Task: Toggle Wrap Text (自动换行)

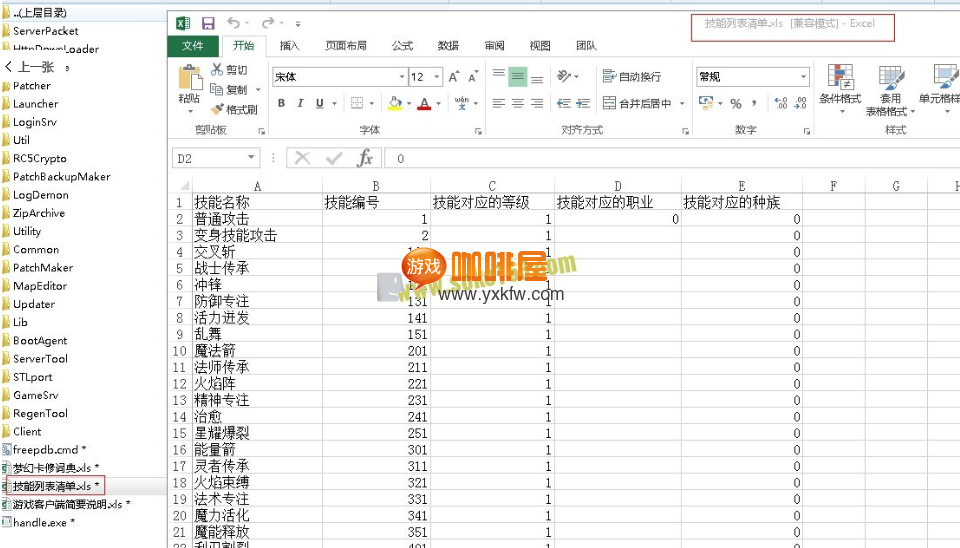Action: 631,77
